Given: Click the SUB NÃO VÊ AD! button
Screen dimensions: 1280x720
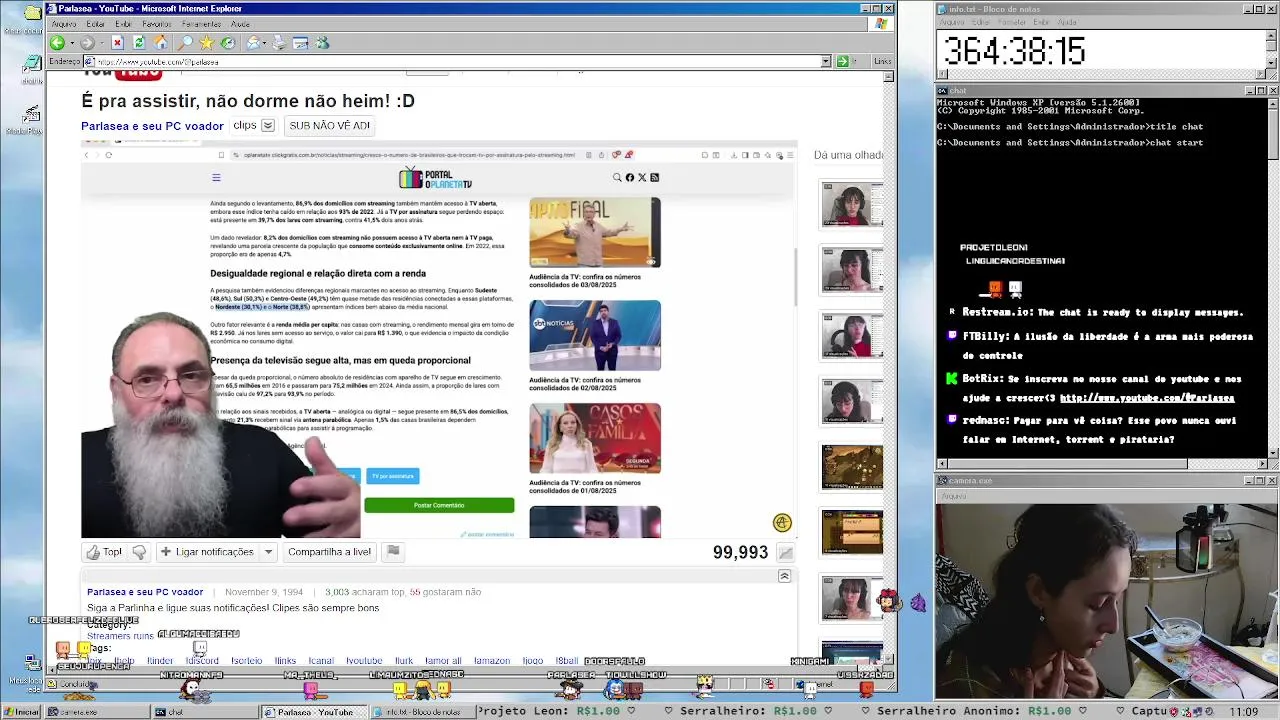Looking at the screenshot, I should 329,126.
